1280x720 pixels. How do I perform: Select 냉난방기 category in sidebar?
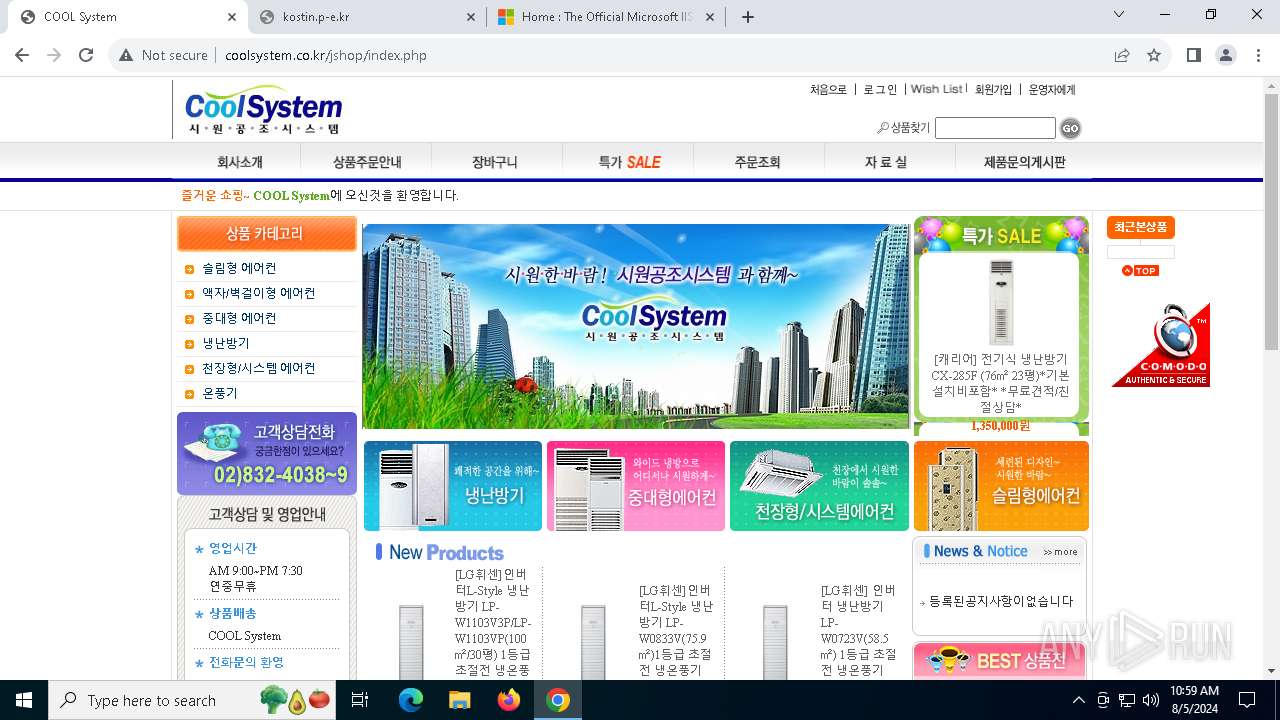click(x=226, y=343)
